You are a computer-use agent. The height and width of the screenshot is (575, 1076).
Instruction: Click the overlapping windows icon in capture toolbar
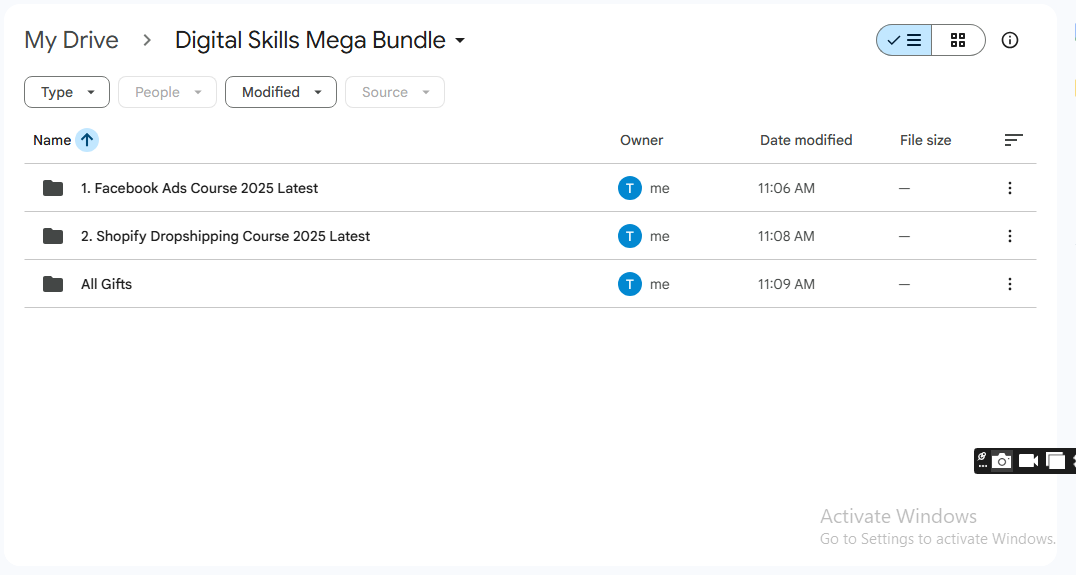click(1055, 461)
